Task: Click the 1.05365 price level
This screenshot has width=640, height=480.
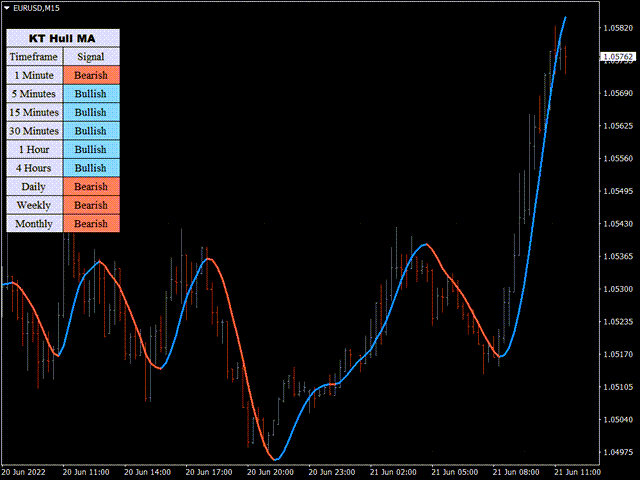Action: (618, 256)
